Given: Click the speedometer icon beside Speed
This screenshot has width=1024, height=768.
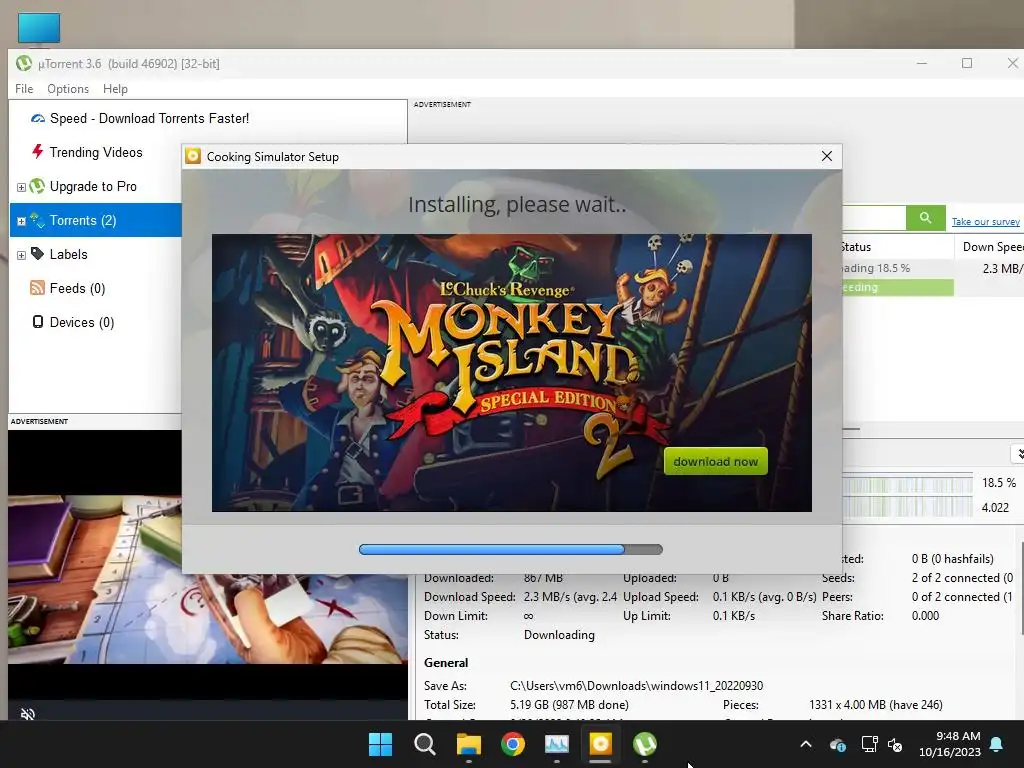Looking at the screenshot, I should 38,118.
